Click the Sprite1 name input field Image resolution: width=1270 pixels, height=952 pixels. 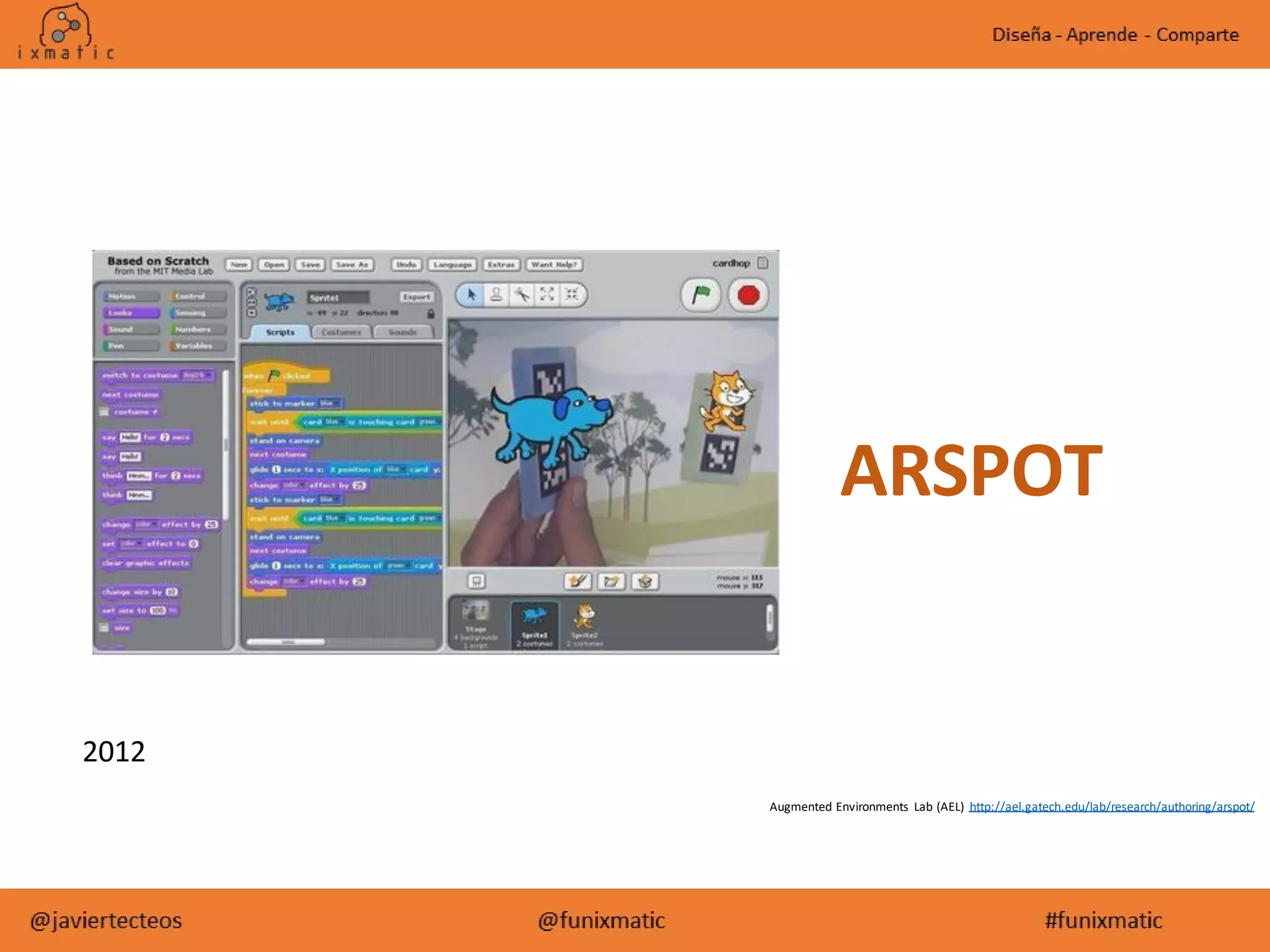click(x=338, y=297)
